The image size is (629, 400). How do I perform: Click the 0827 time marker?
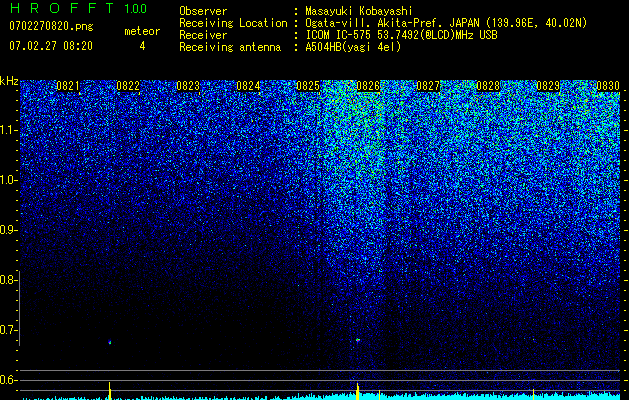pos(428,86)
